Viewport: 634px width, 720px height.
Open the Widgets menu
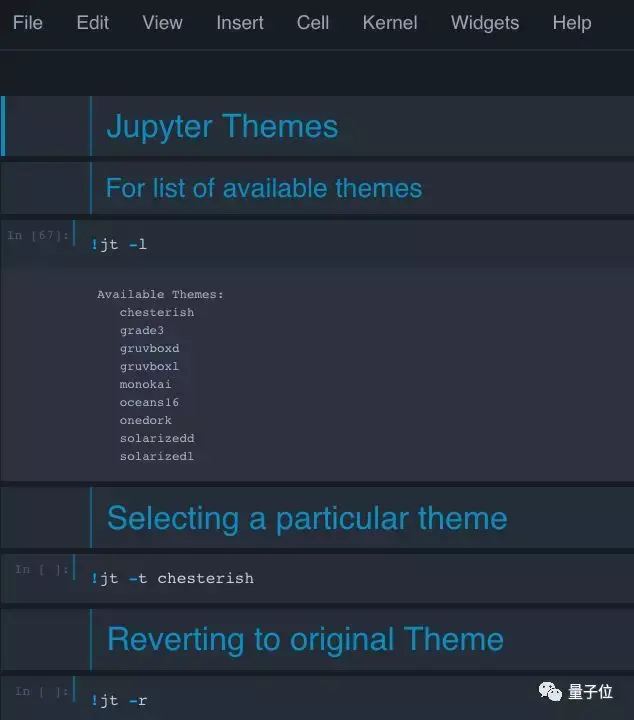pos(485,22)
